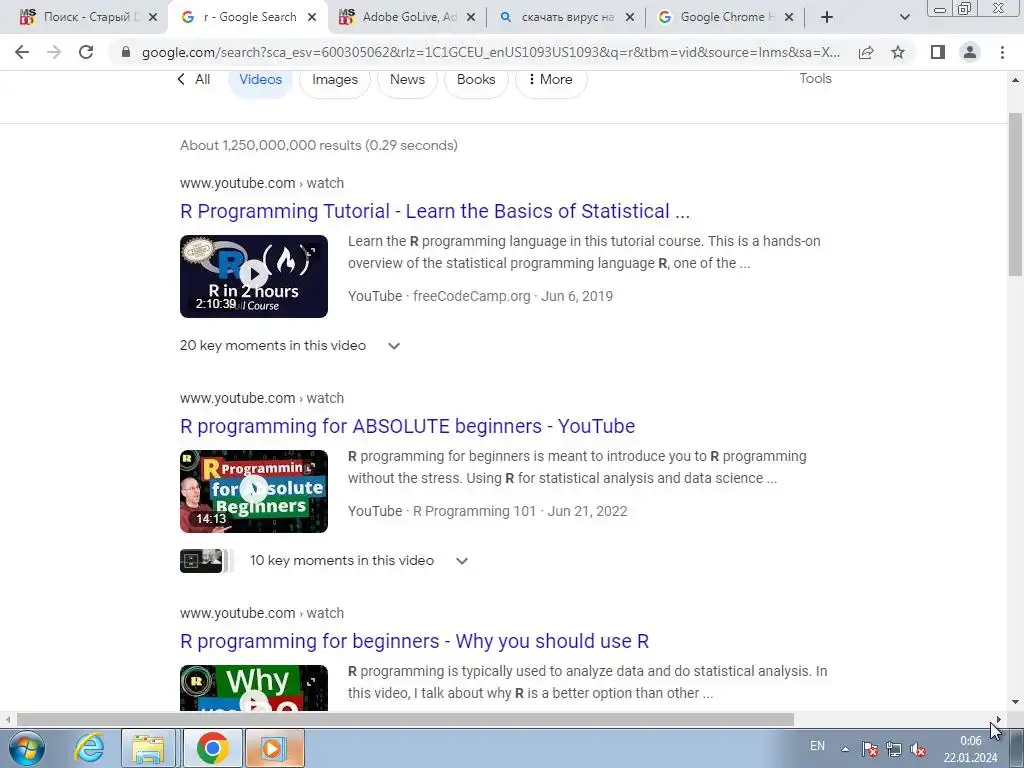Go back using the browser back arrow
The height and width of the screenshot is (768, 1024).
pyautogui.click(x=22, y=52)
